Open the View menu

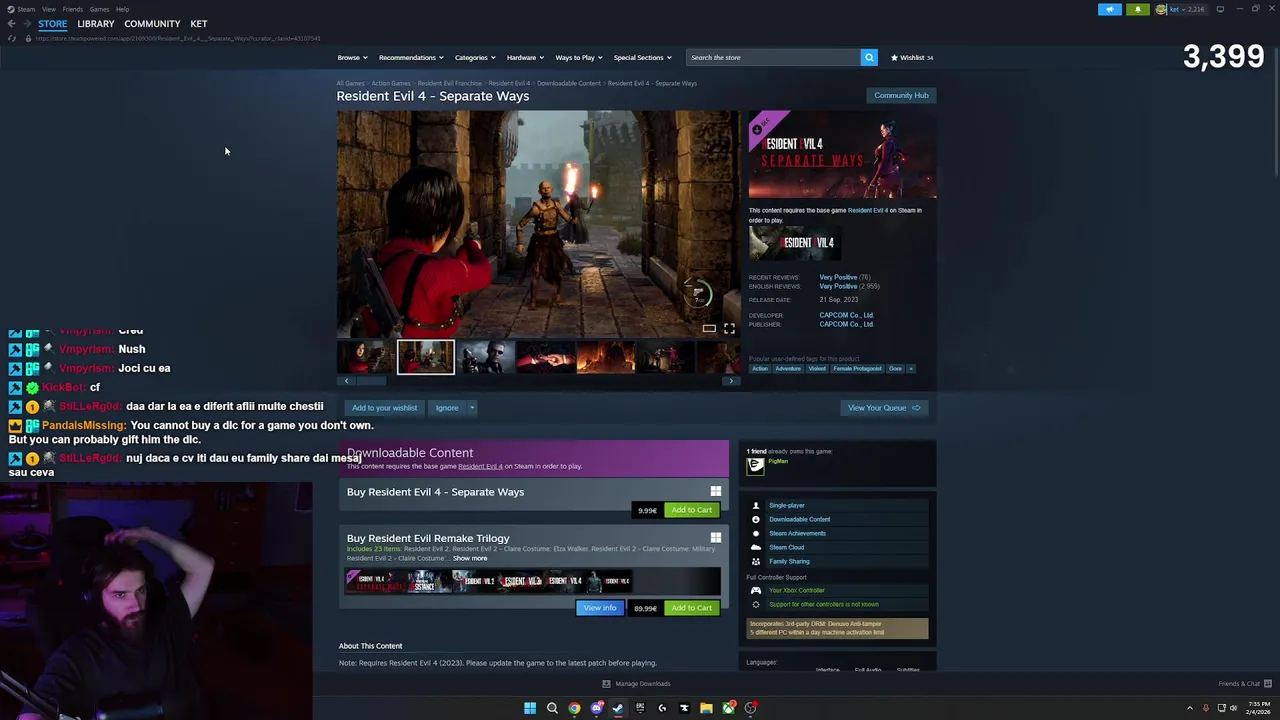point(48,9)
